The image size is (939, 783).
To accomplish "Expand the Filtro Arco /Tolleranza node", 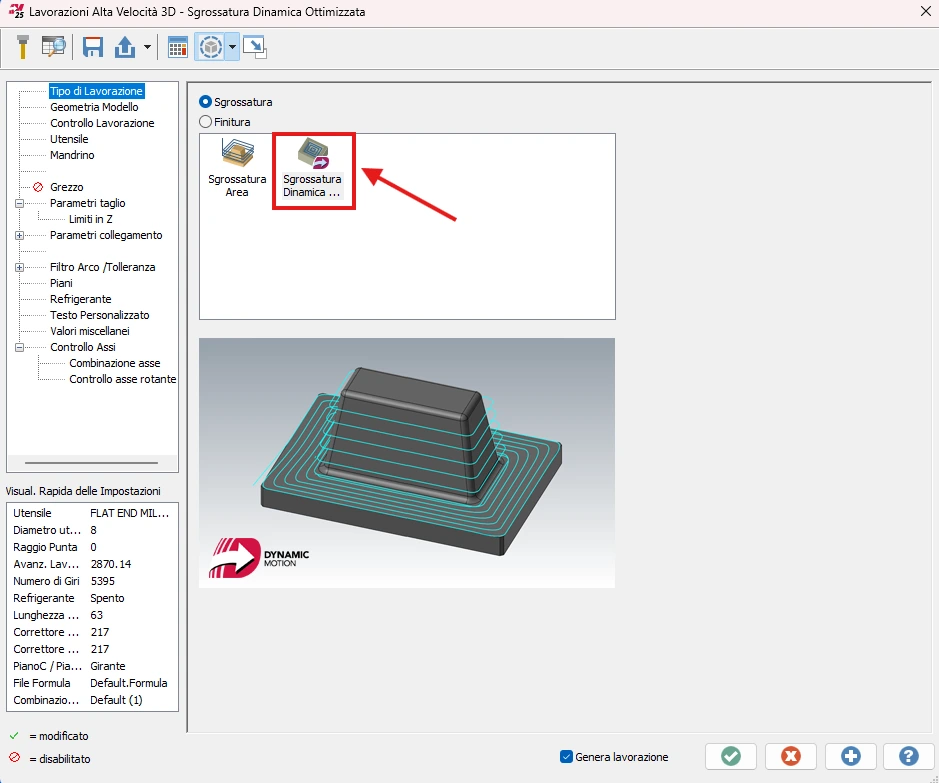I will click(19, 267).
